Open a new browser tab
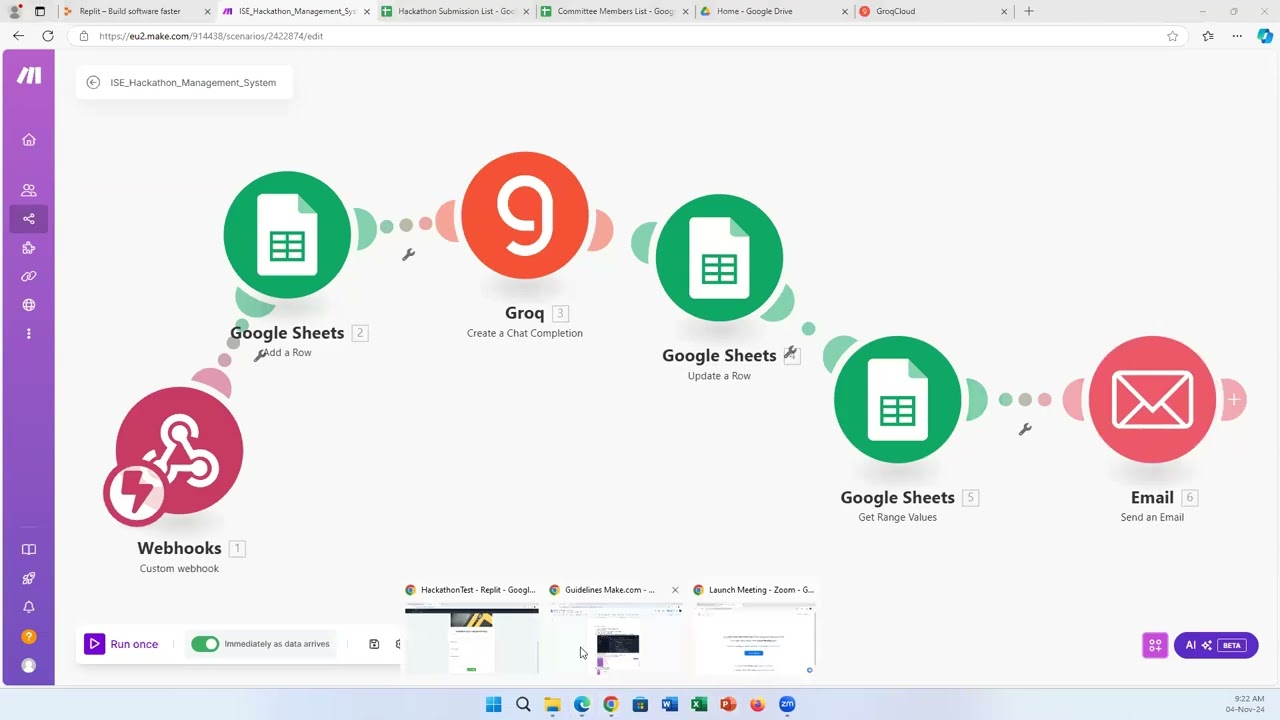 point(1029,11)
